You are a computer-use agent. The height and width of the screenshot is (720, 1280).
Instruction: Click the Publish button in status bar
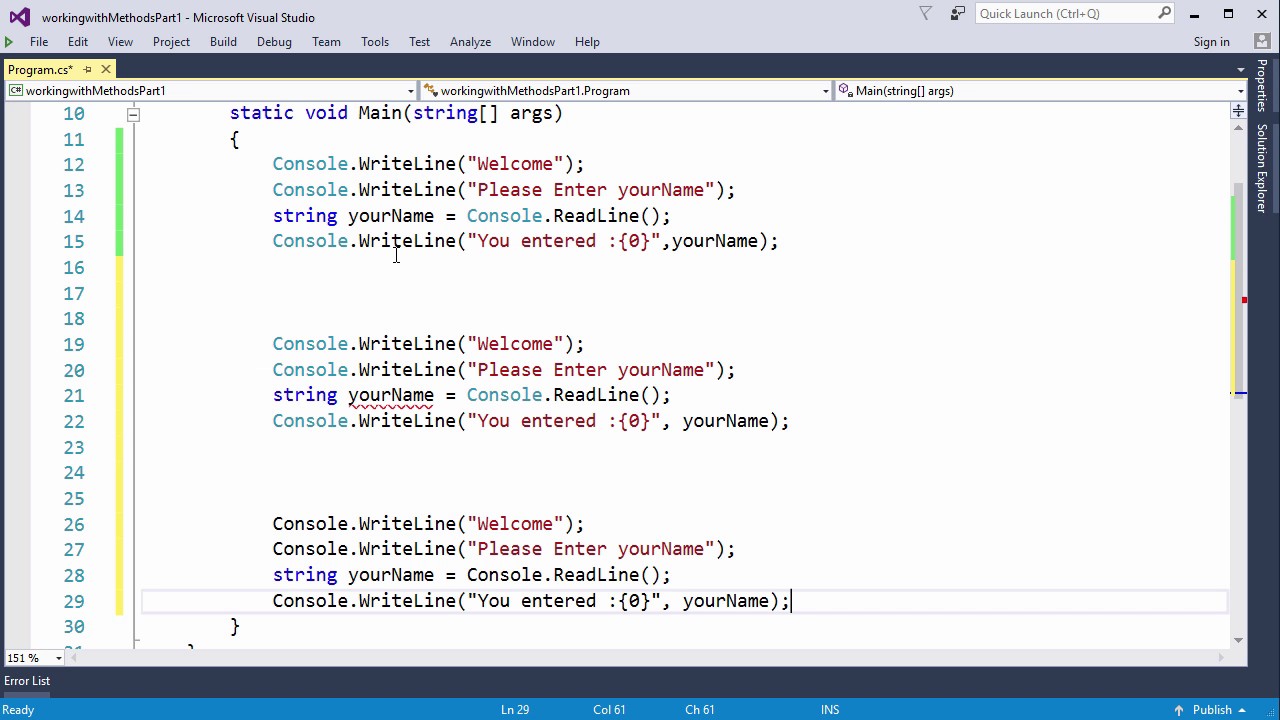1213,709
